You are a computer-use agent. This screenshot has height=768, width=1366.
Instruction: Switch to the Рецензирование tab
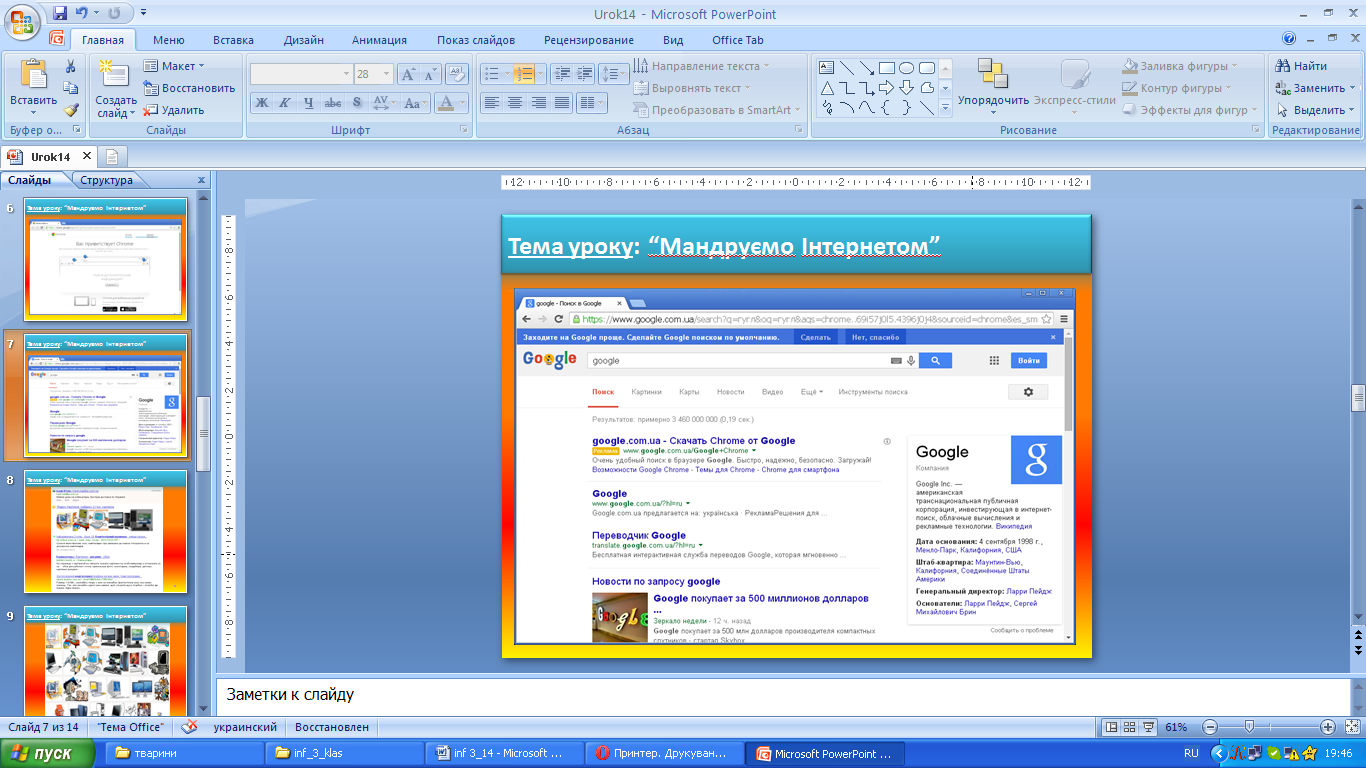click(589, 40)
